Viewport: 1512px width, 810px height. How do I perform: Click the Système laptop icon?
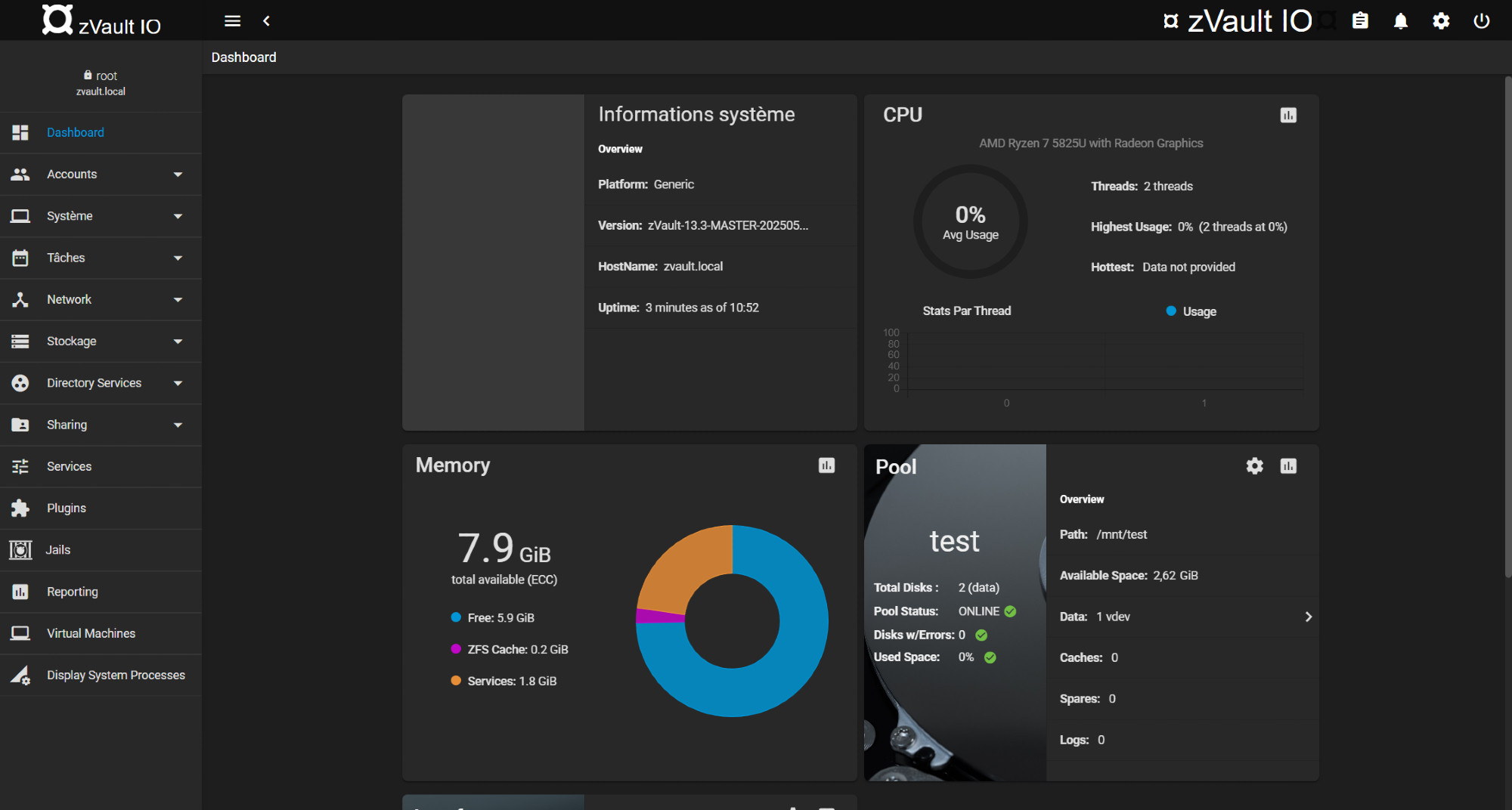click(20, 216)
